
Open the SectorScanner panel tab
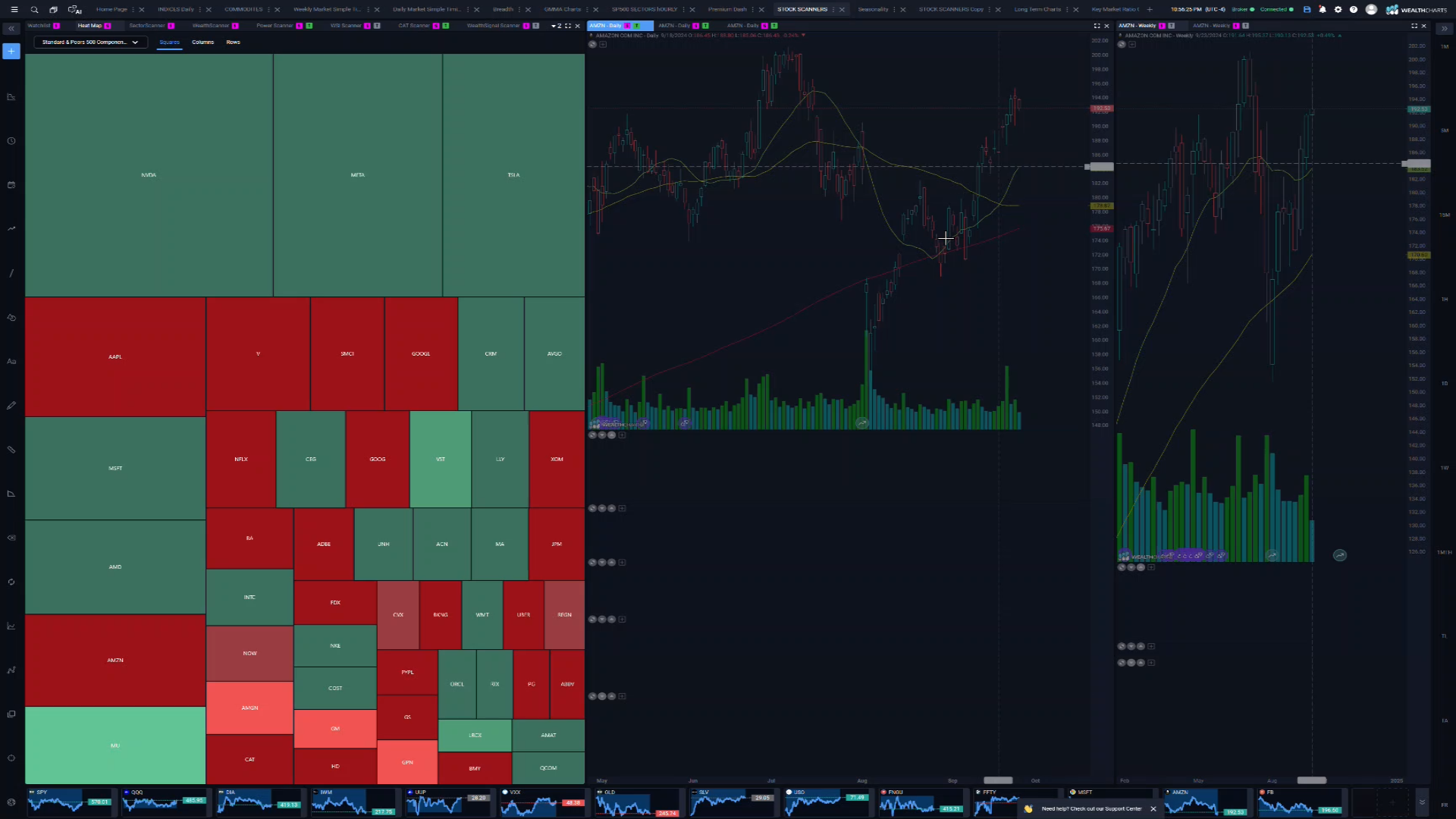(x=147, y=26)
